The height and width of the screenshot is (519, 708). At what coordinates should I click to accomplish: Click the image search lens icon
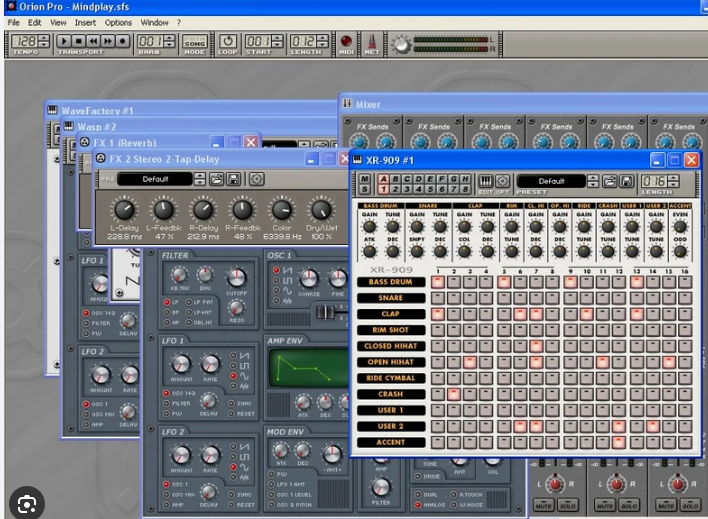pos(27,504)
